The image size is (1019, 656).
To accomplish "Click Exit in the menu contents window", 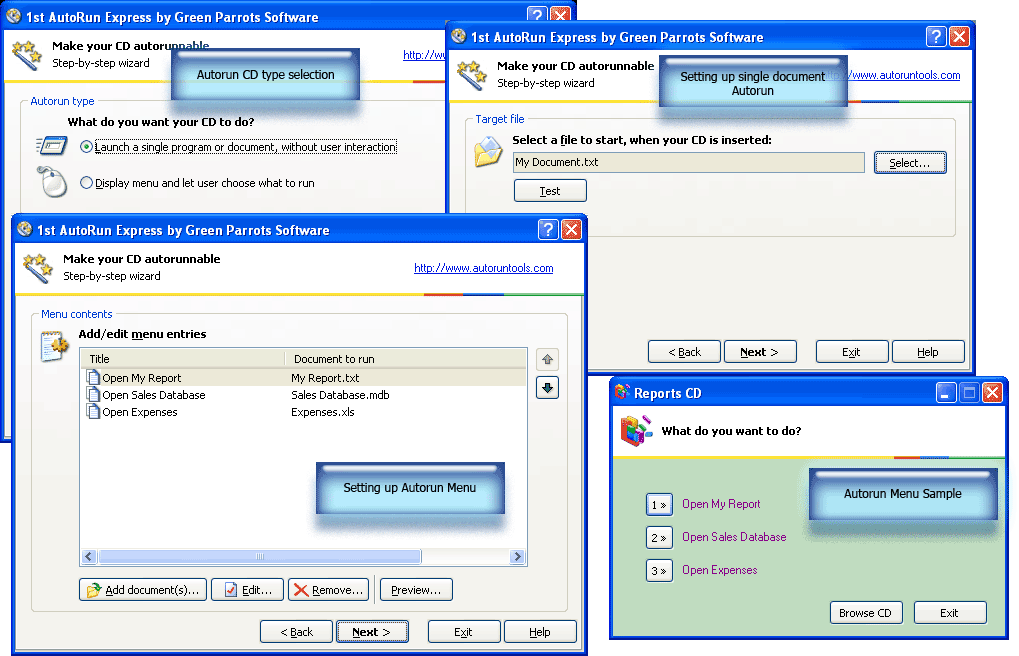I will pos(463,632).
